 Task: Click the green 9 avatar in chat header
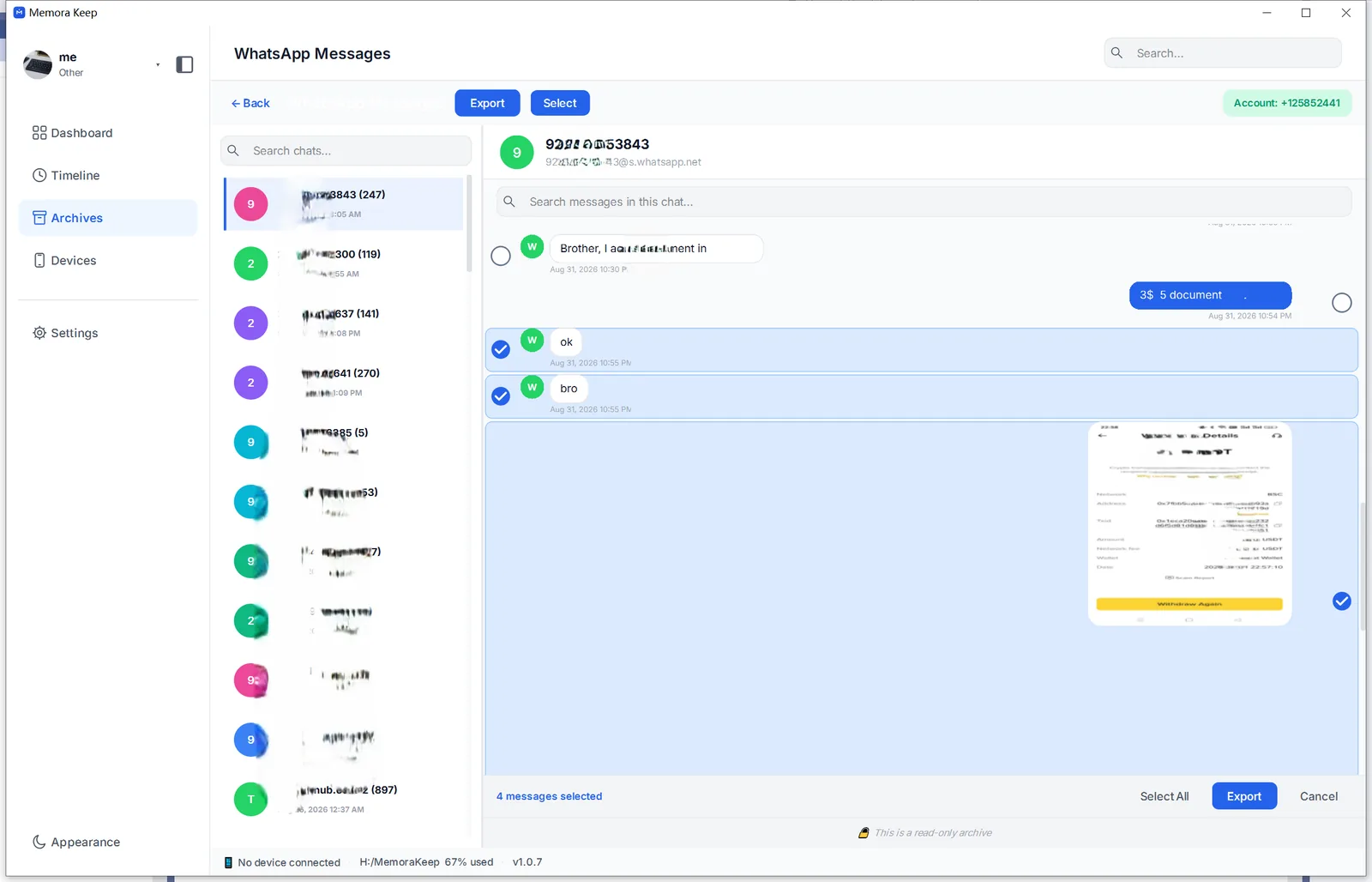(x=517, y=153)
